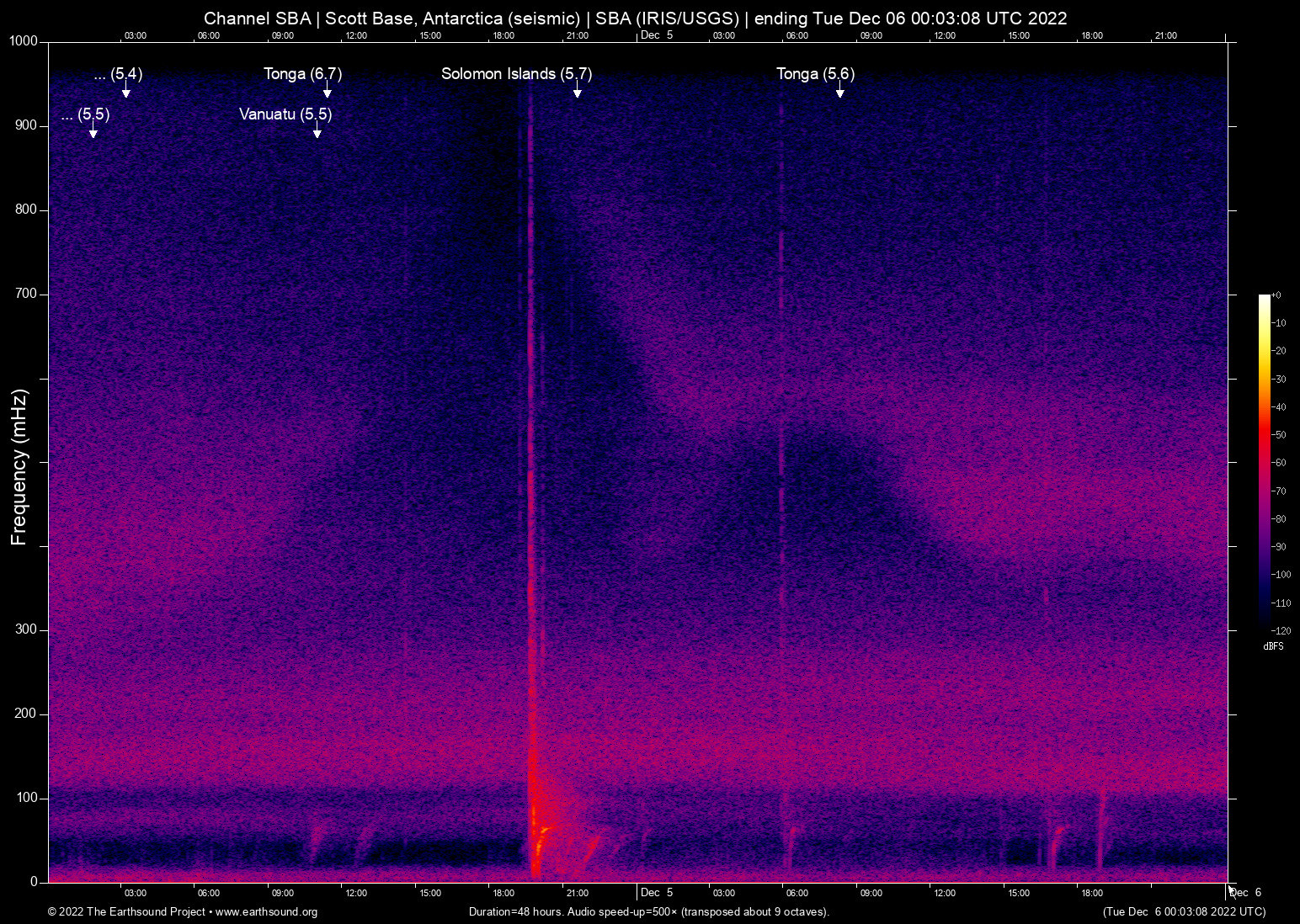Click the 12:00 tick on the bottom time axis
Image resolution: width=1300 pixels, height=924 pixels.
pyautogui.click(x=356, y=893)
